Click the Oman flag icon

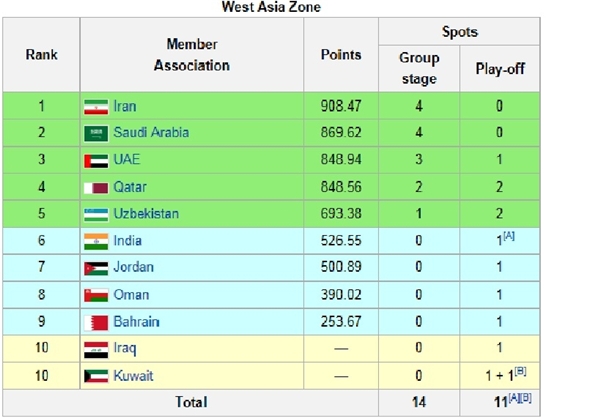point(96,295)
